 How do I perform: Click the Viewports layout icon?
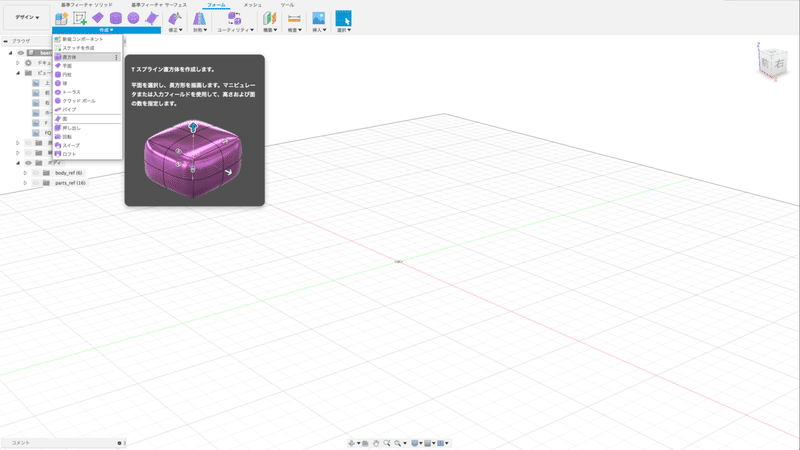pyautogui.click(x=441, y=443)
